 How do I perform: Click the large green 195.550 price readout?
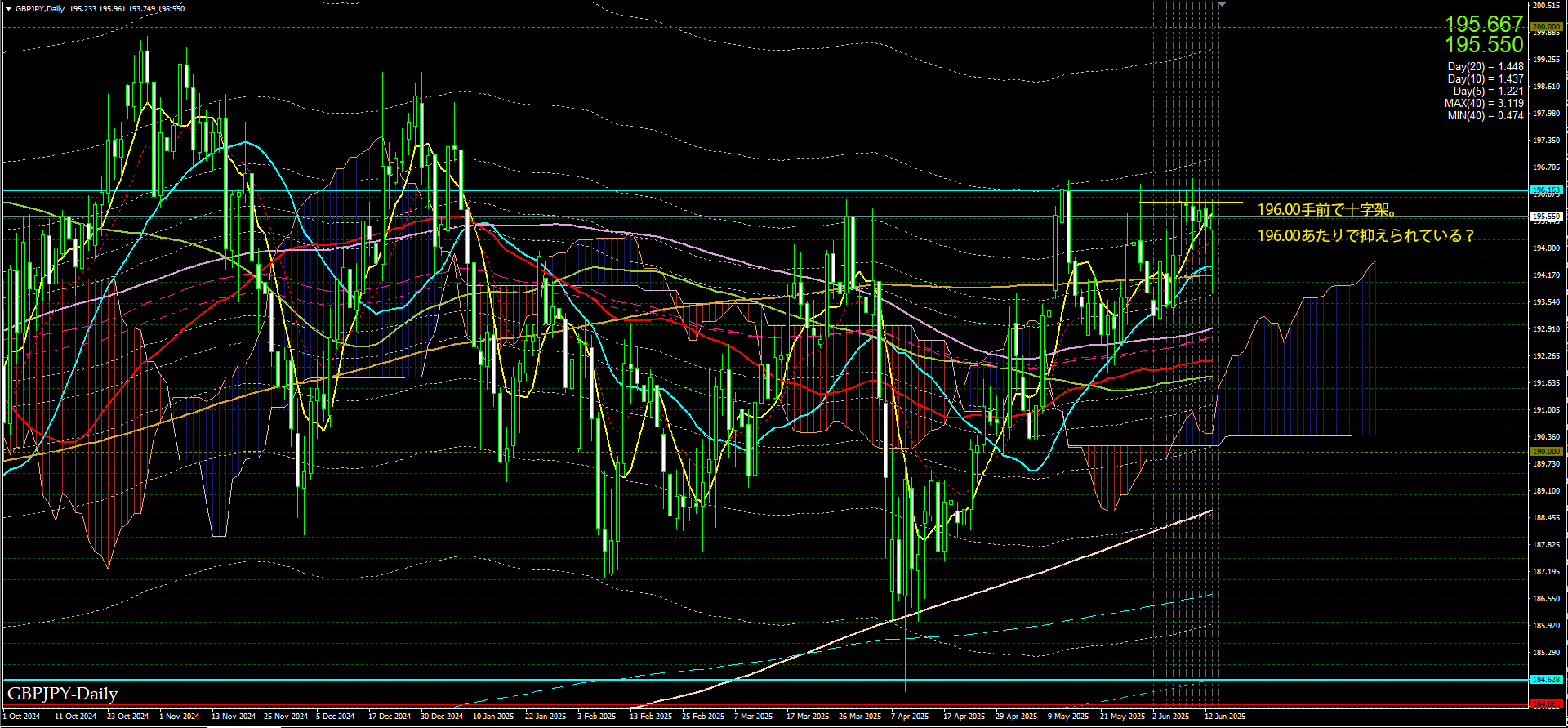coord(1484,45)
